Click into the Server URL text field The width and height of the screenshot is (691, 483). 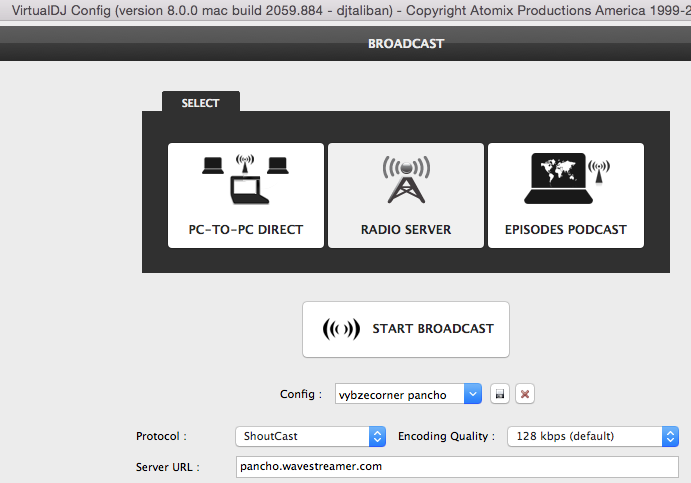tap(457, 467)
